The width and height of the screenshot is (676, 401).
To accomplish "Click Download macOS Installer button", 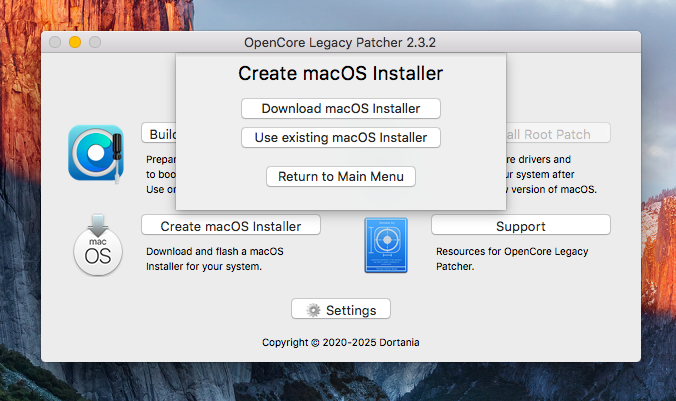I will pyautogui.click(x=341, y=108).
